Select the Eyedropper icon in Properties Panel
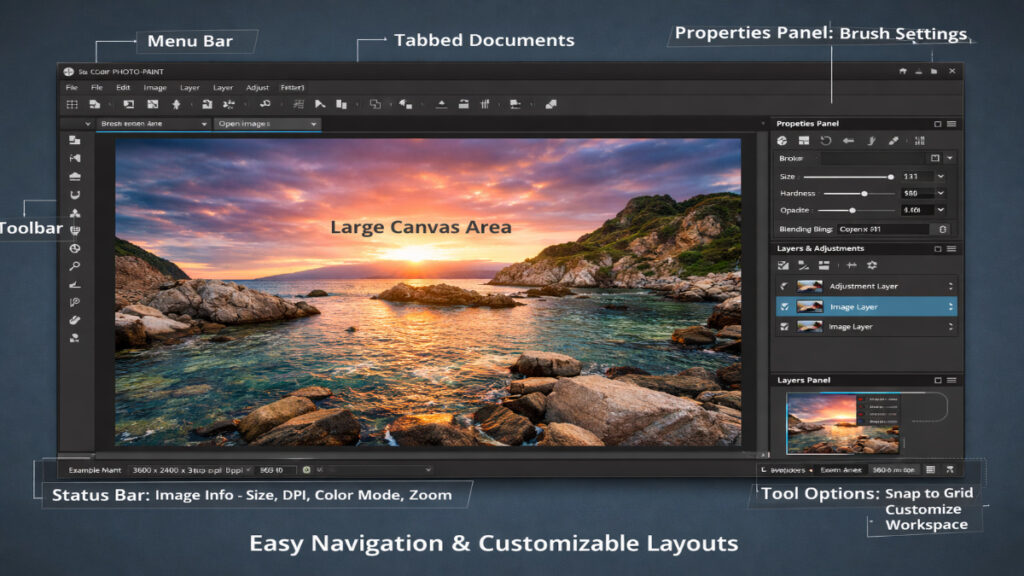Screen dimensions: 1024x576 (894, 140)
